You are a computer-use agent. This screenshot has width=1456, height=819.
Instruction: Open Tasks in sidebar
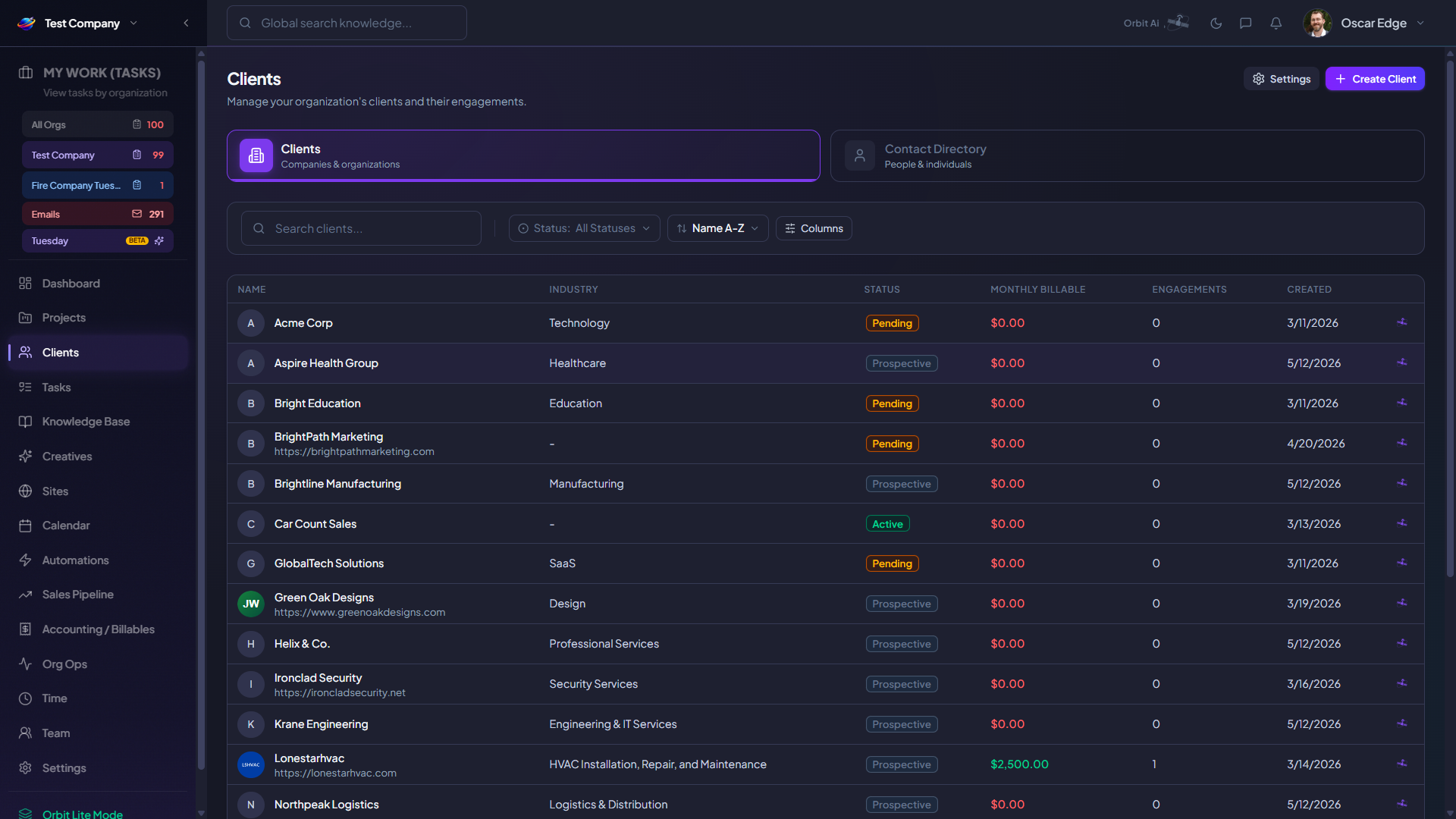(98, 387)
